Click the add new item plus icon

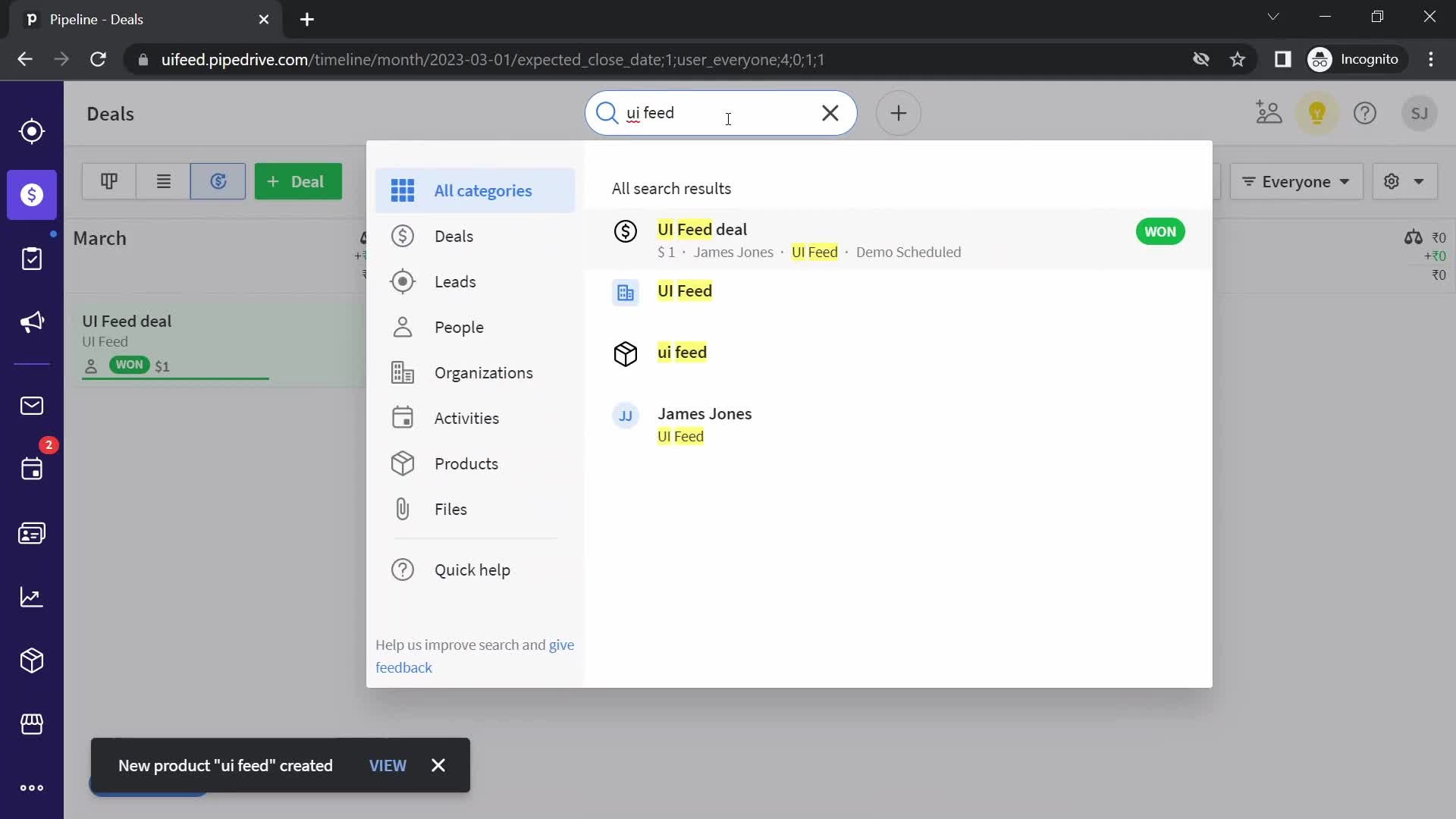point(899,113)
